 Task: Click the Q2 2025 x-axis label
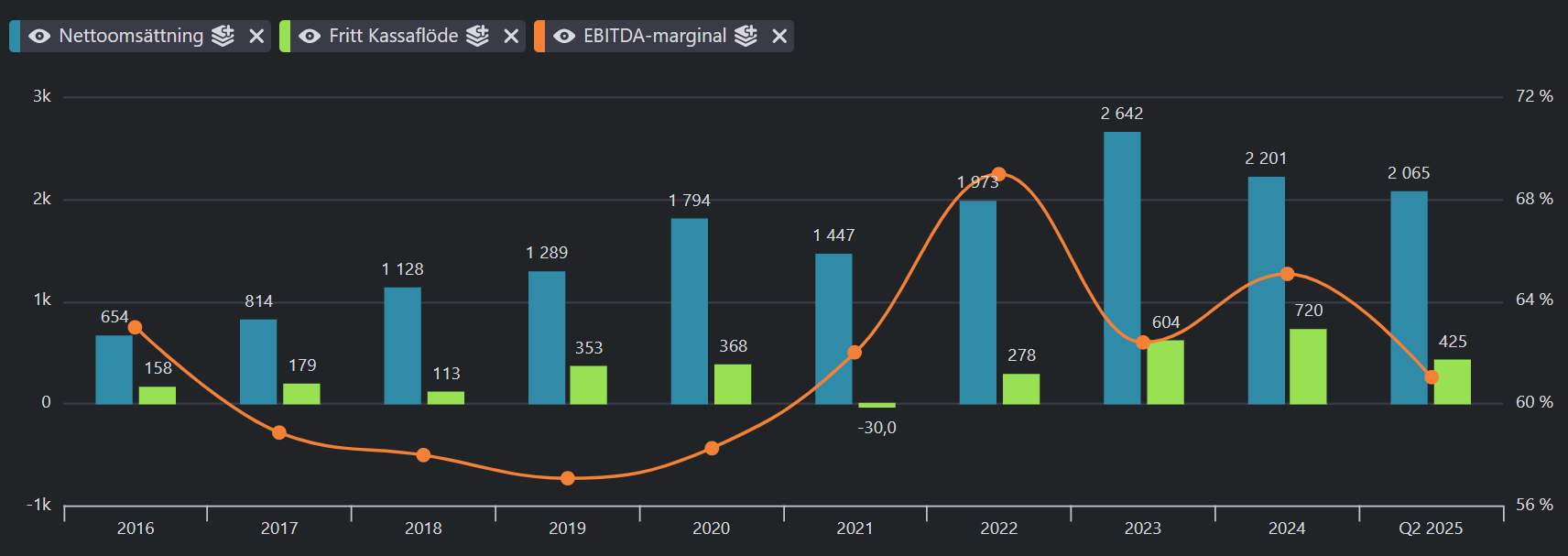point(1431,529)
